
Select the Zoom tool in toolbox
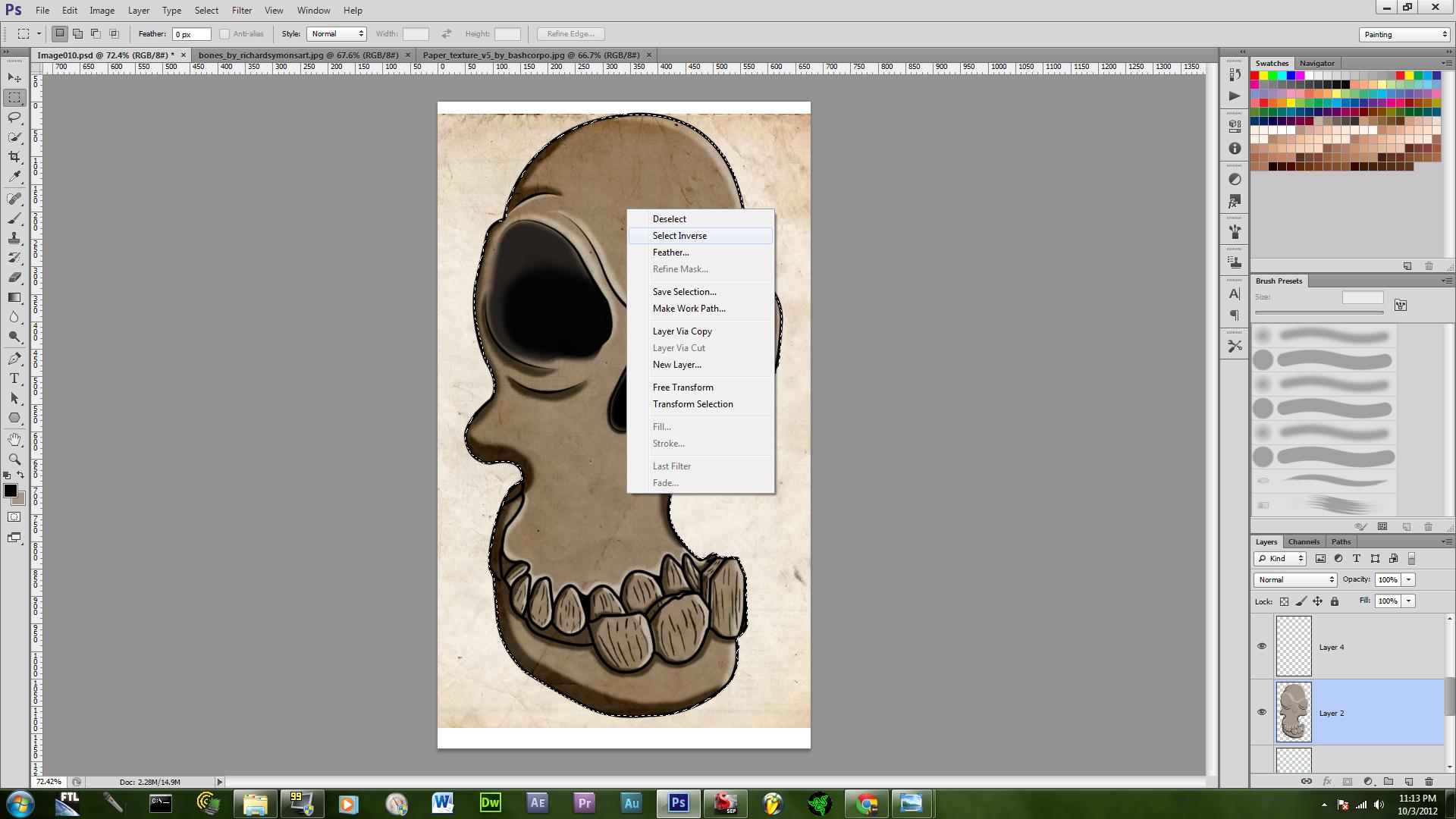(14, 460)
